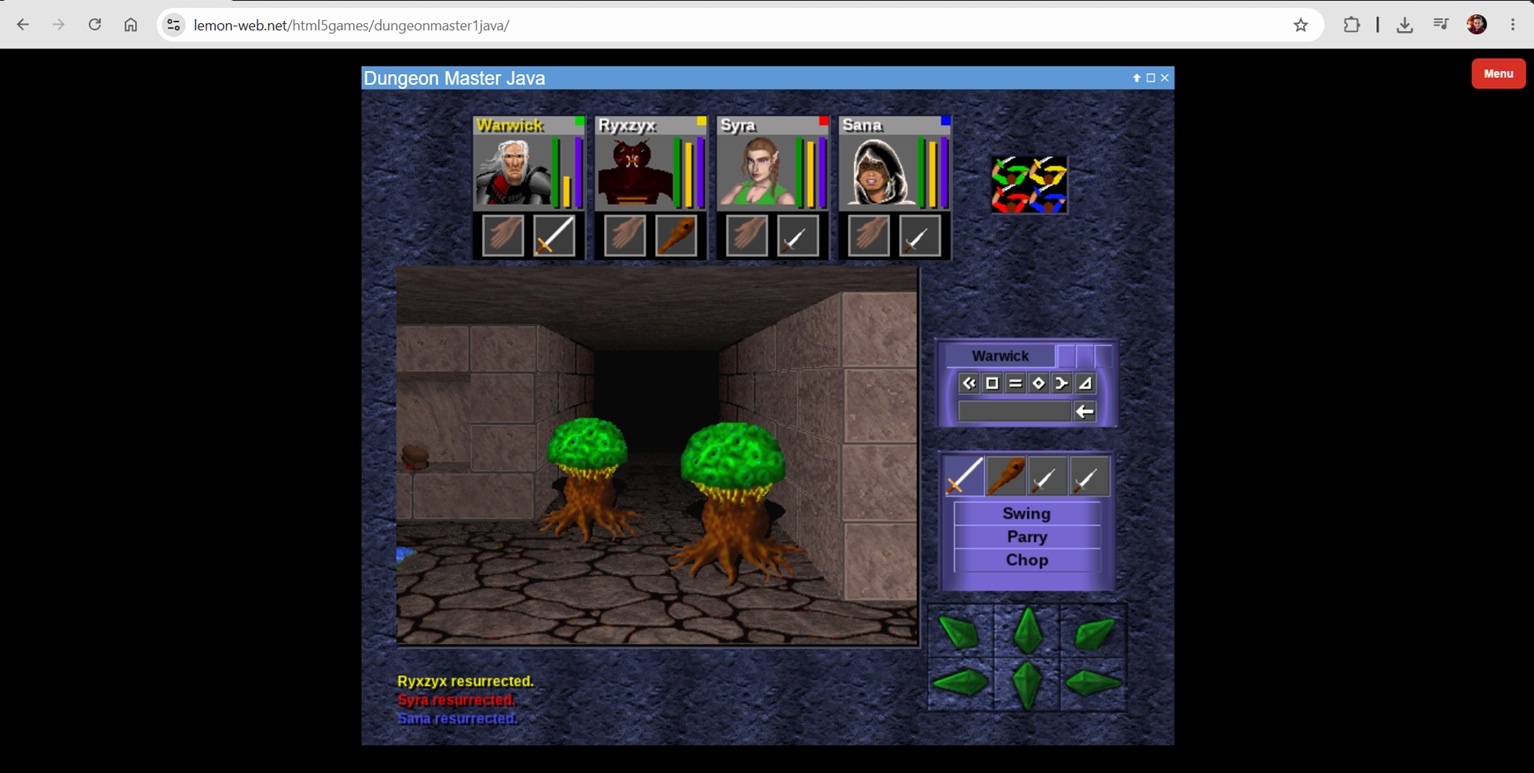Pick up the brown item in the wall alcove
The height and width of the screenshot is (773, 1534).
tap(415, 457)
